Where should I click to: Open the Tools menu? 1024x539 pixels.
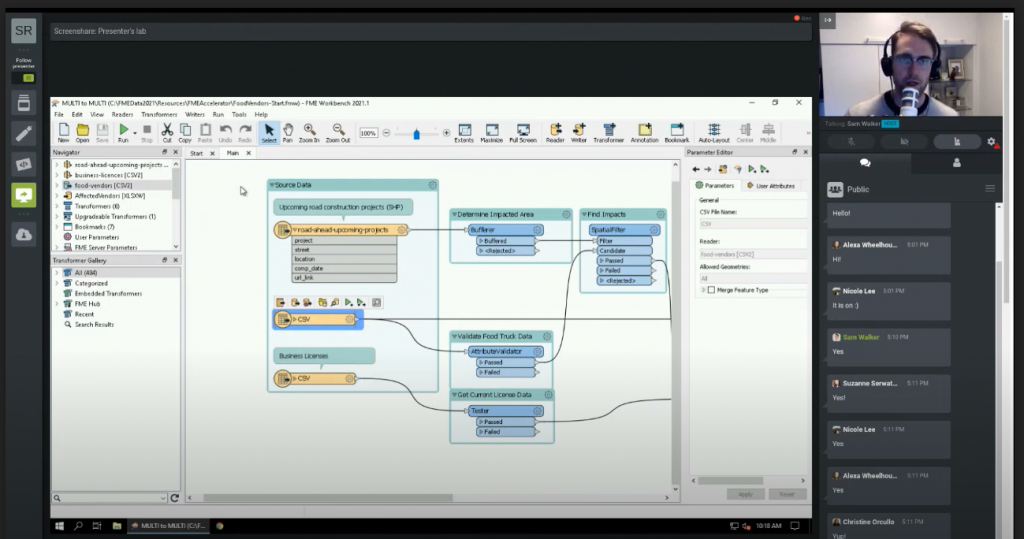[x=239, y=114]
